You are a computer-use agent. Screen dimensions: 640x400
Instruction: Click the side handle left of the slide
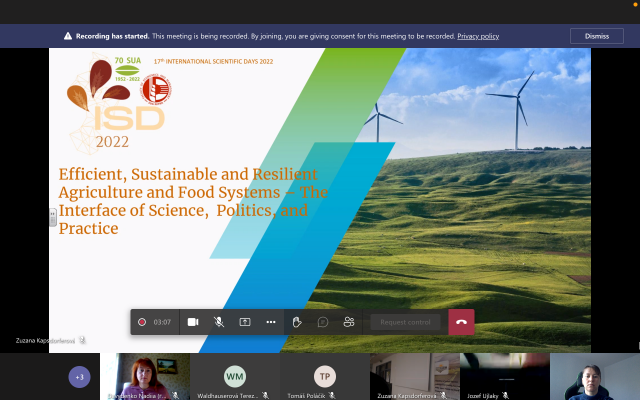point(53,216)
